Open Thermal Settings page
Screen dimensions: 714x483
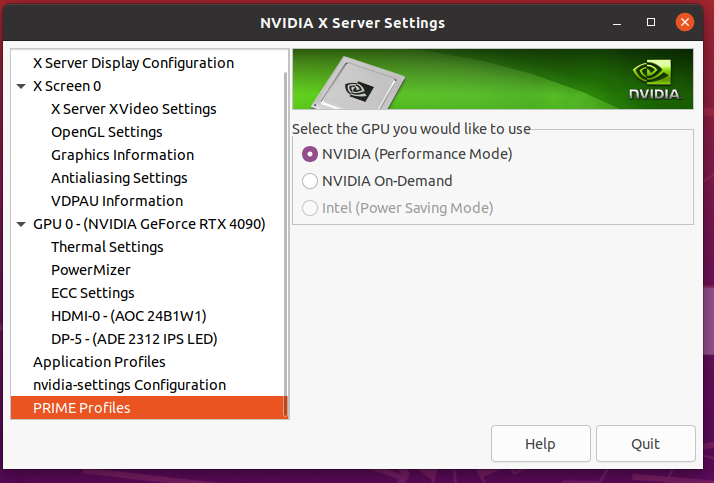click(107, 247)
